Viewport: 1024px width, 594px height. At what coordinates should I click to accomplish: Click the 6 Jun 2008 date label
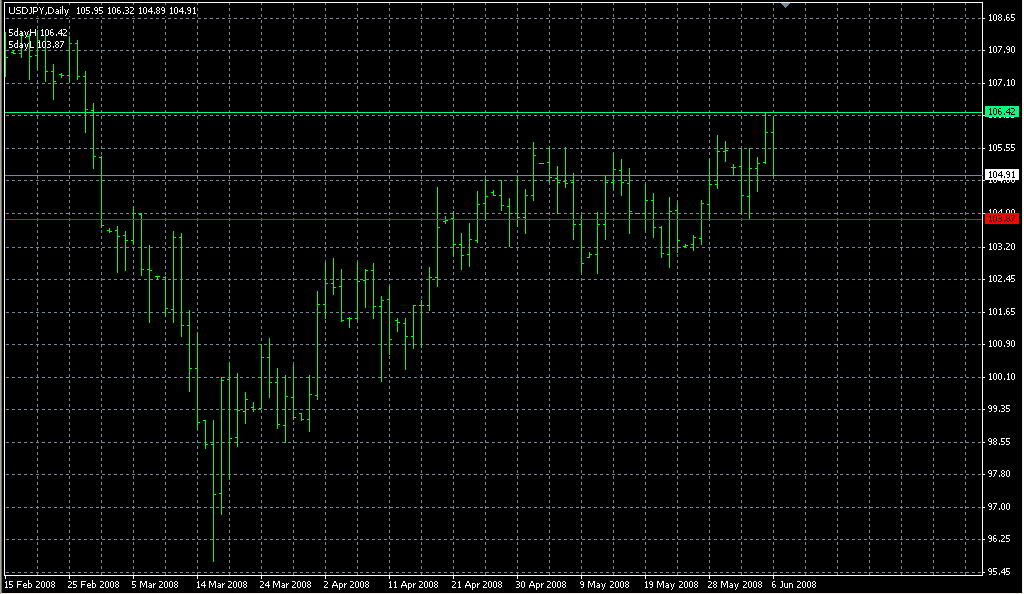(x=794, y=585)
